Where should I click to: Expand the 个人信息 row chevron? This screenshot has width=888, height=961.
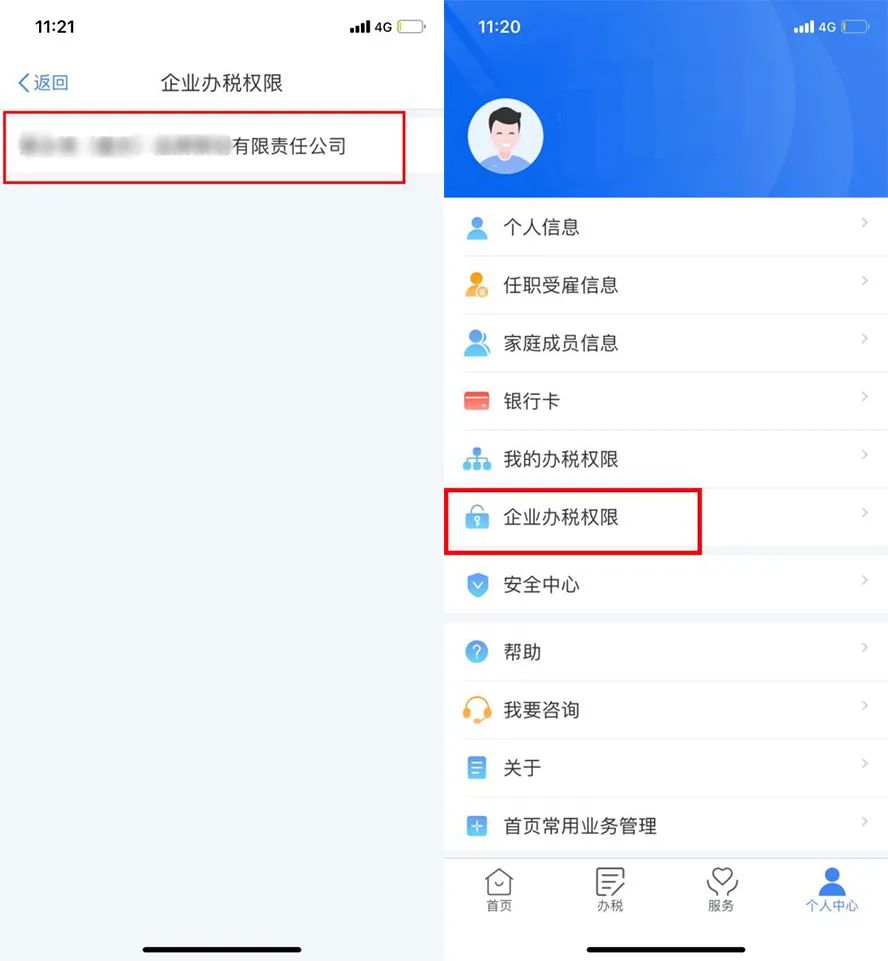click(864, 222)
